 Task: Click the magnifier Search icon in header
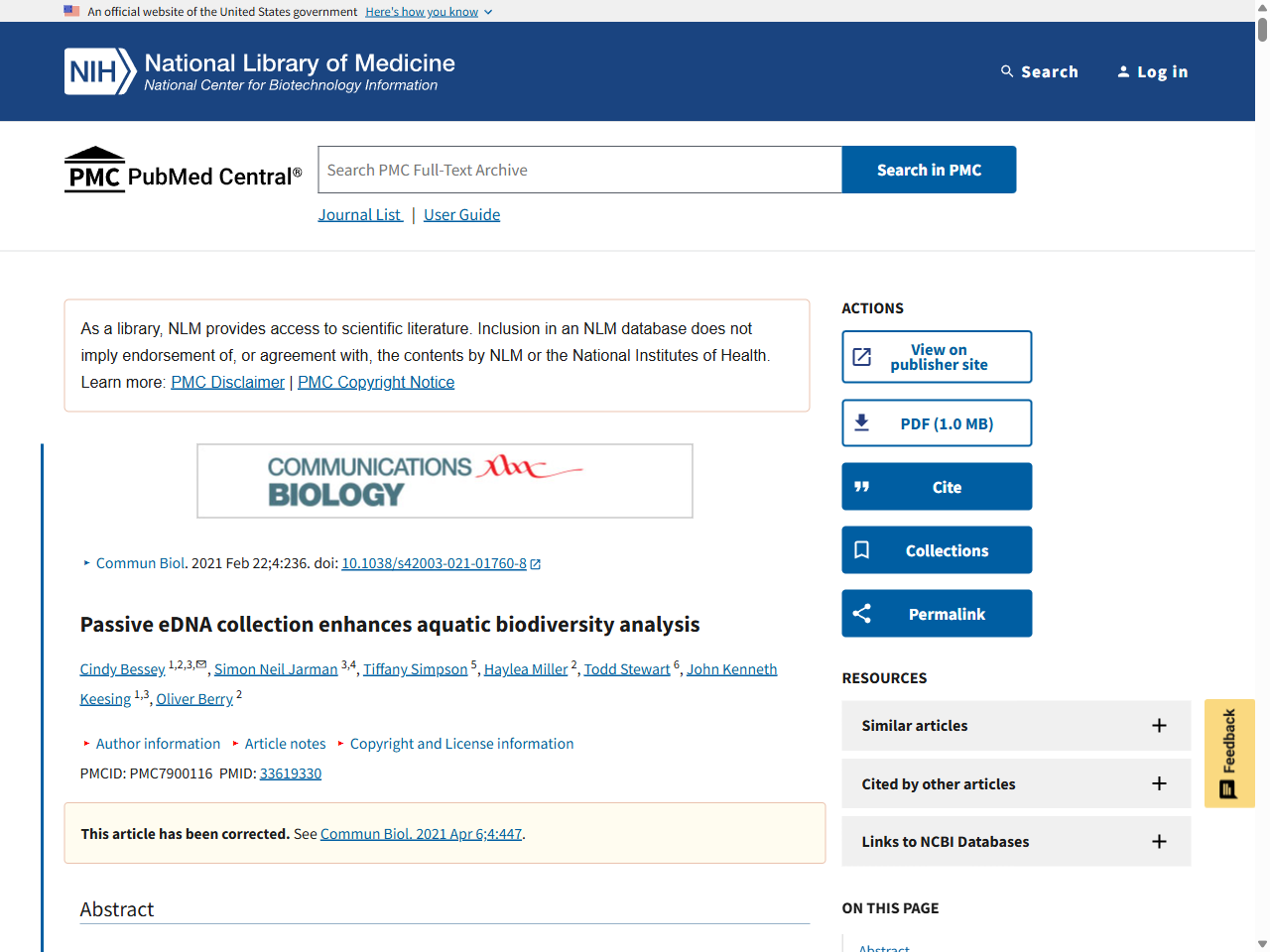pos(1007,71)
